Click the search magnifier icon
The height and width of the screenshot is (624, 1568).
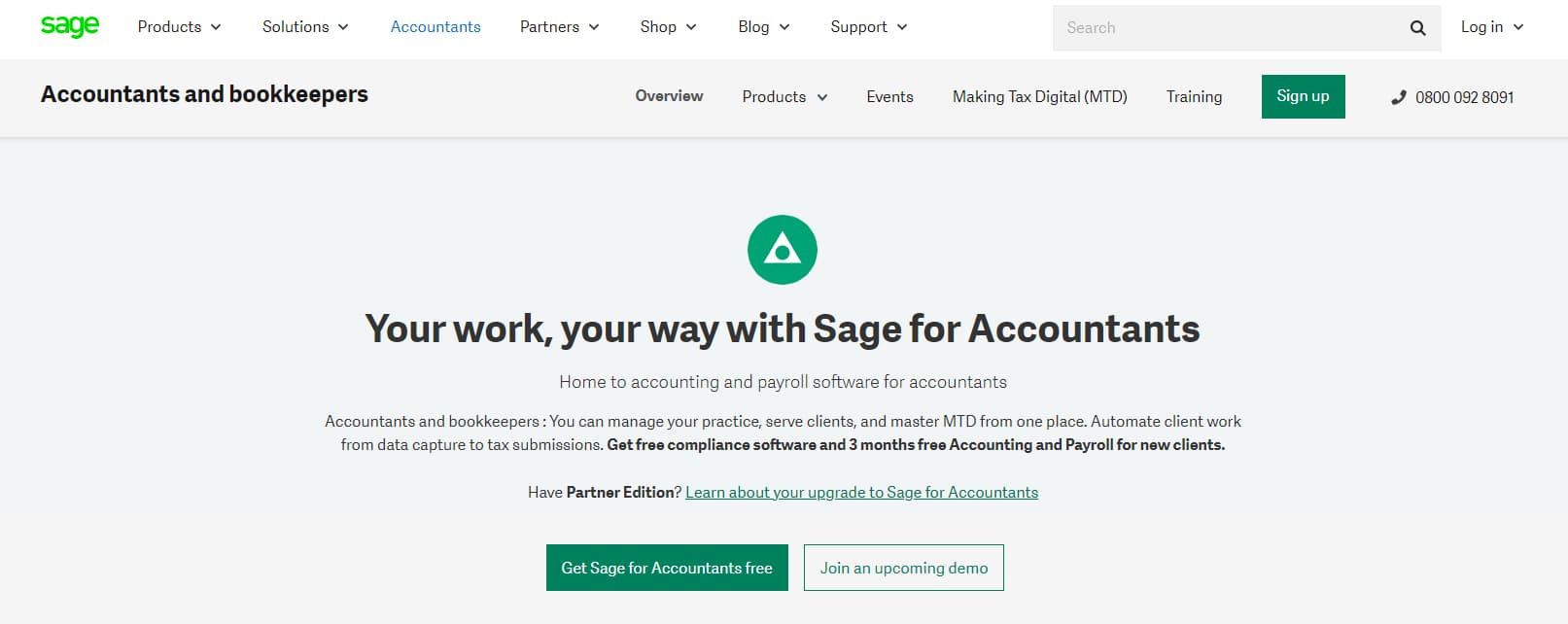point(1416,28)
